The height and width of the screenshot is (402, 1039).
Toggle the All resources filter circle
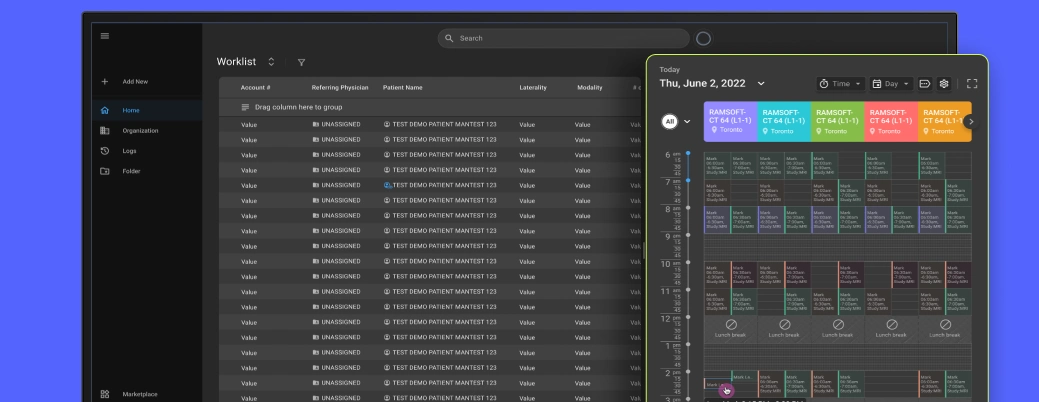670,121
